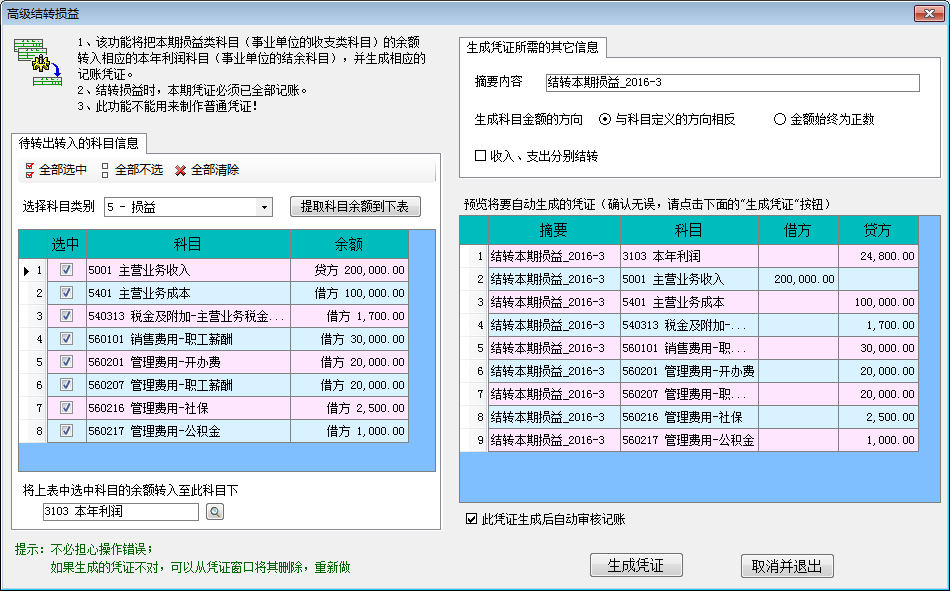Click preview cell 5401 主营业务成本
The height and width of the screenshot is (591, 950).
689,302
